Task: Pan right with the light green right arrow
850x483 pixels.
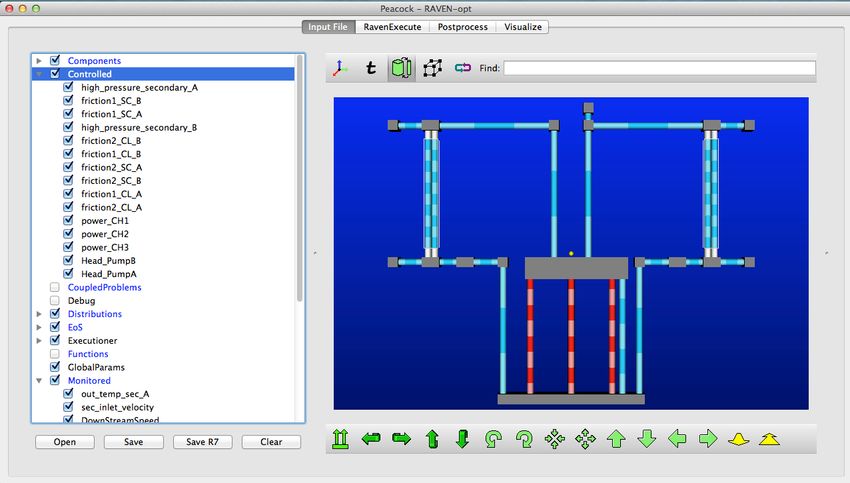Action: 708,439
